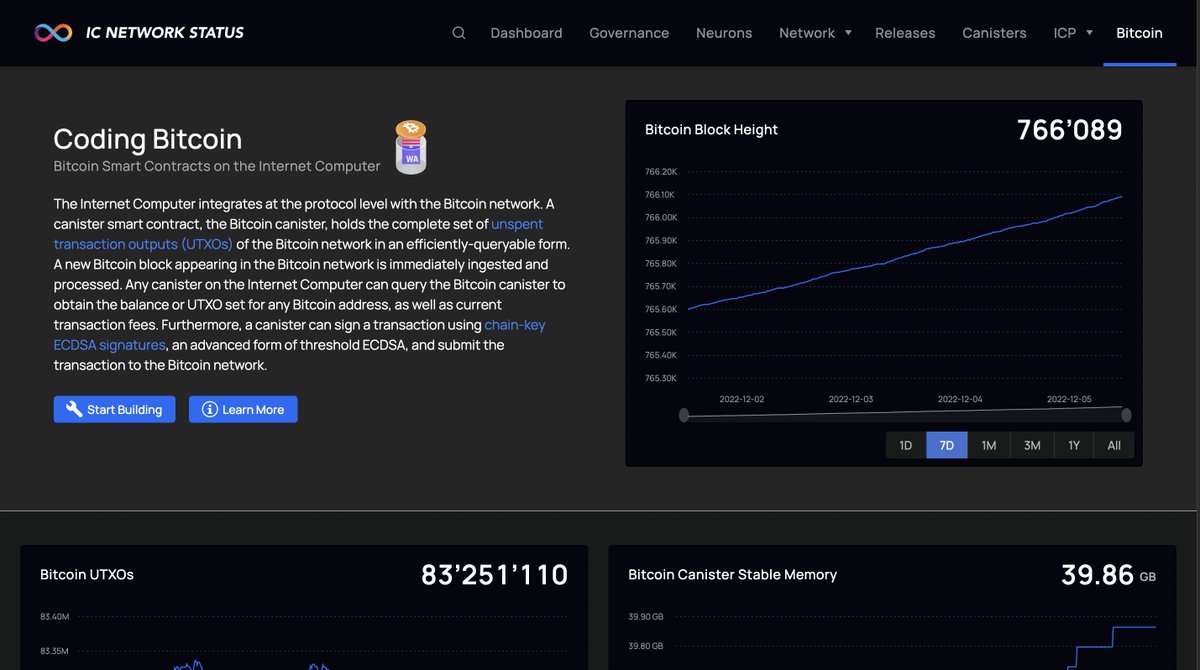Screen dimensions: 1200x670
Task: Click the 39.86 GB memory value
Action: click(x=1108, y=574)
